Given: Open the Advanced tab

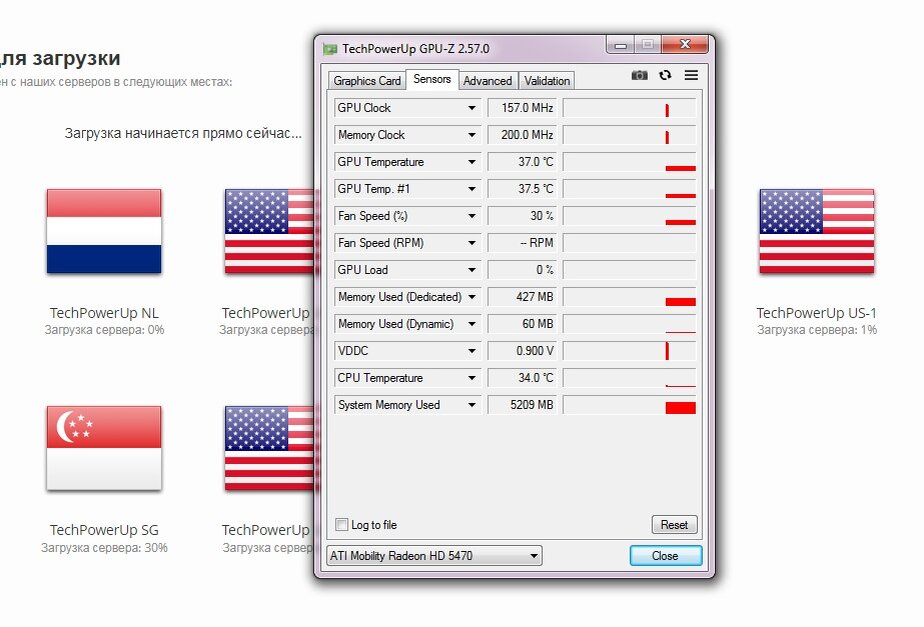Looking at the screenshot, I should pyautogui.click(x=487, y=81).
